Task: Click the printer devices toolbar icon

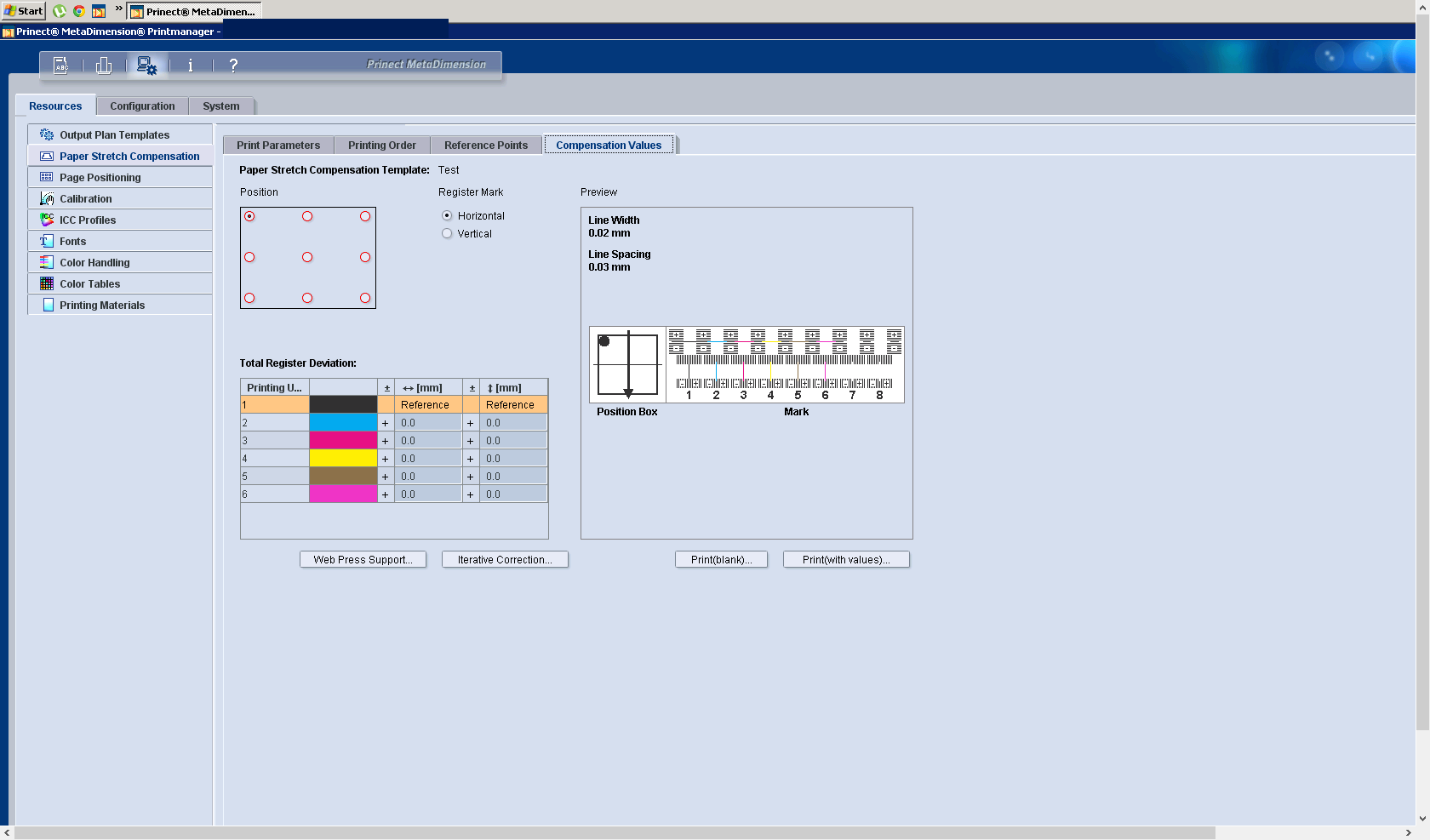Action: click(x=104, y=66)
